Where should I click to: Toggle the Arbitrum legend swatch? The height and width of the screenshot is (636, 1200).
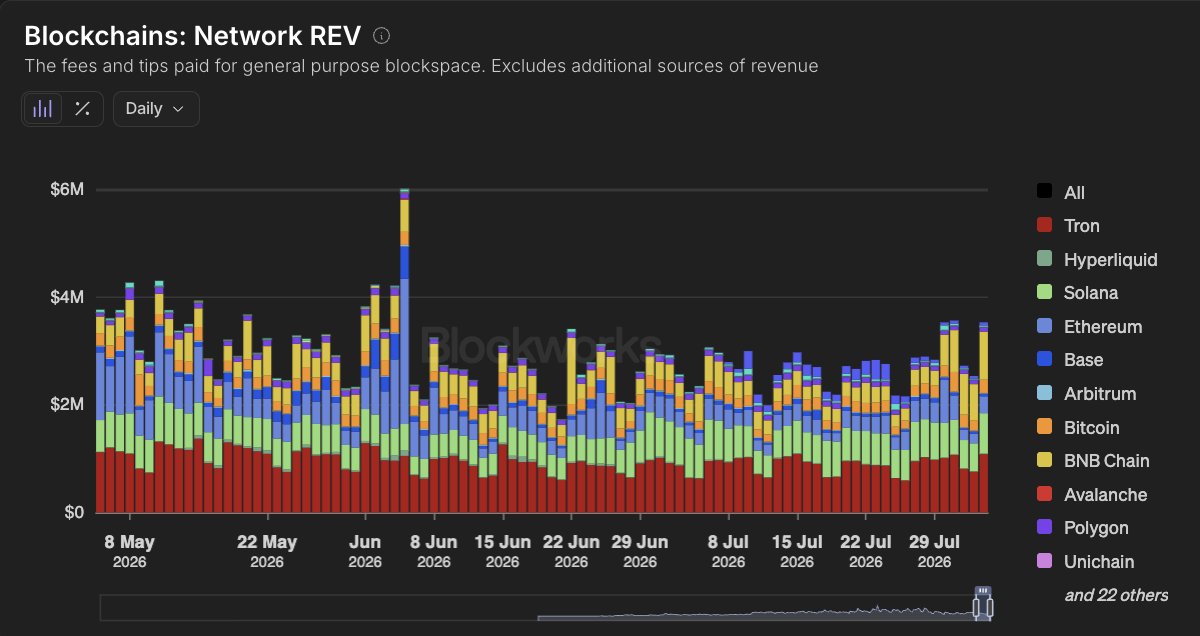coord(1044,393)
